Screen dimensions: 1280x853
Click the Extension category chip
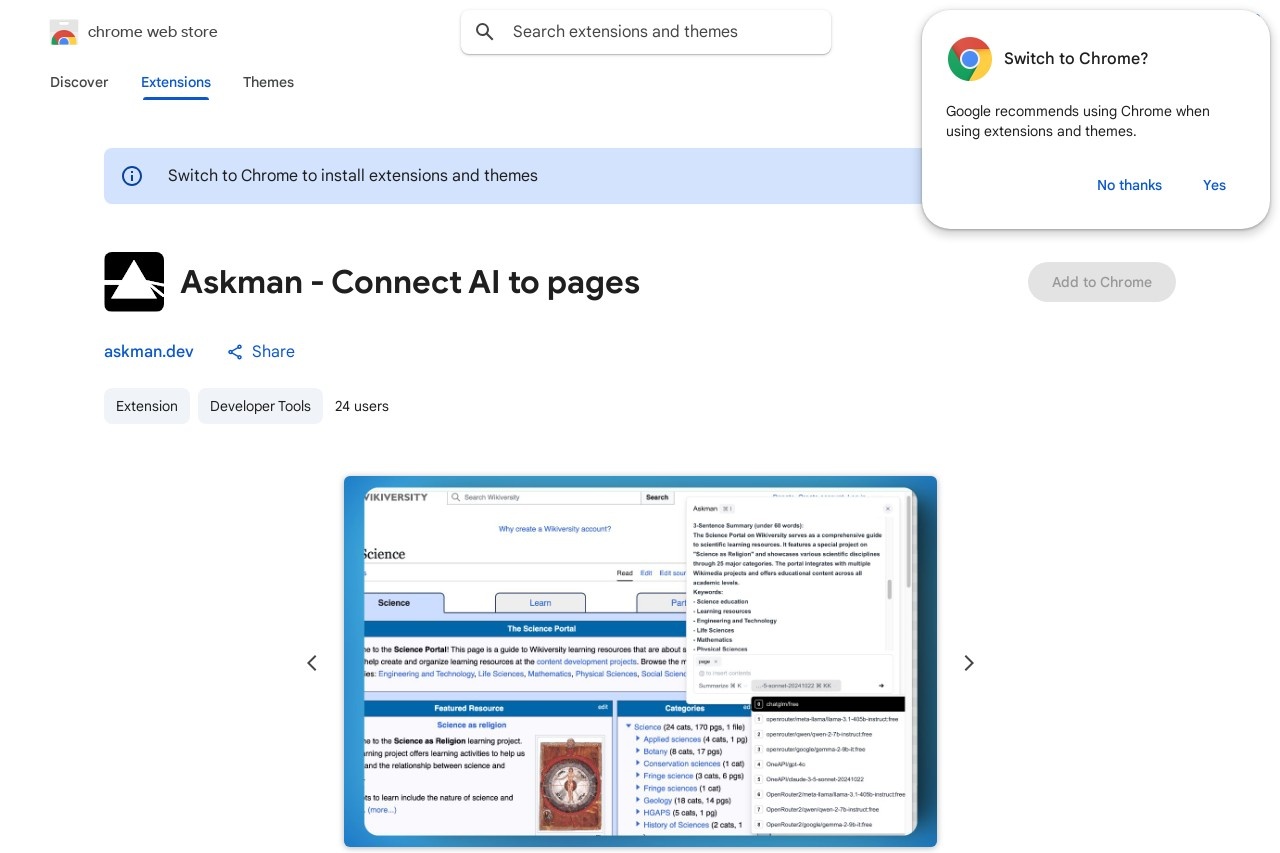point(147,406)
